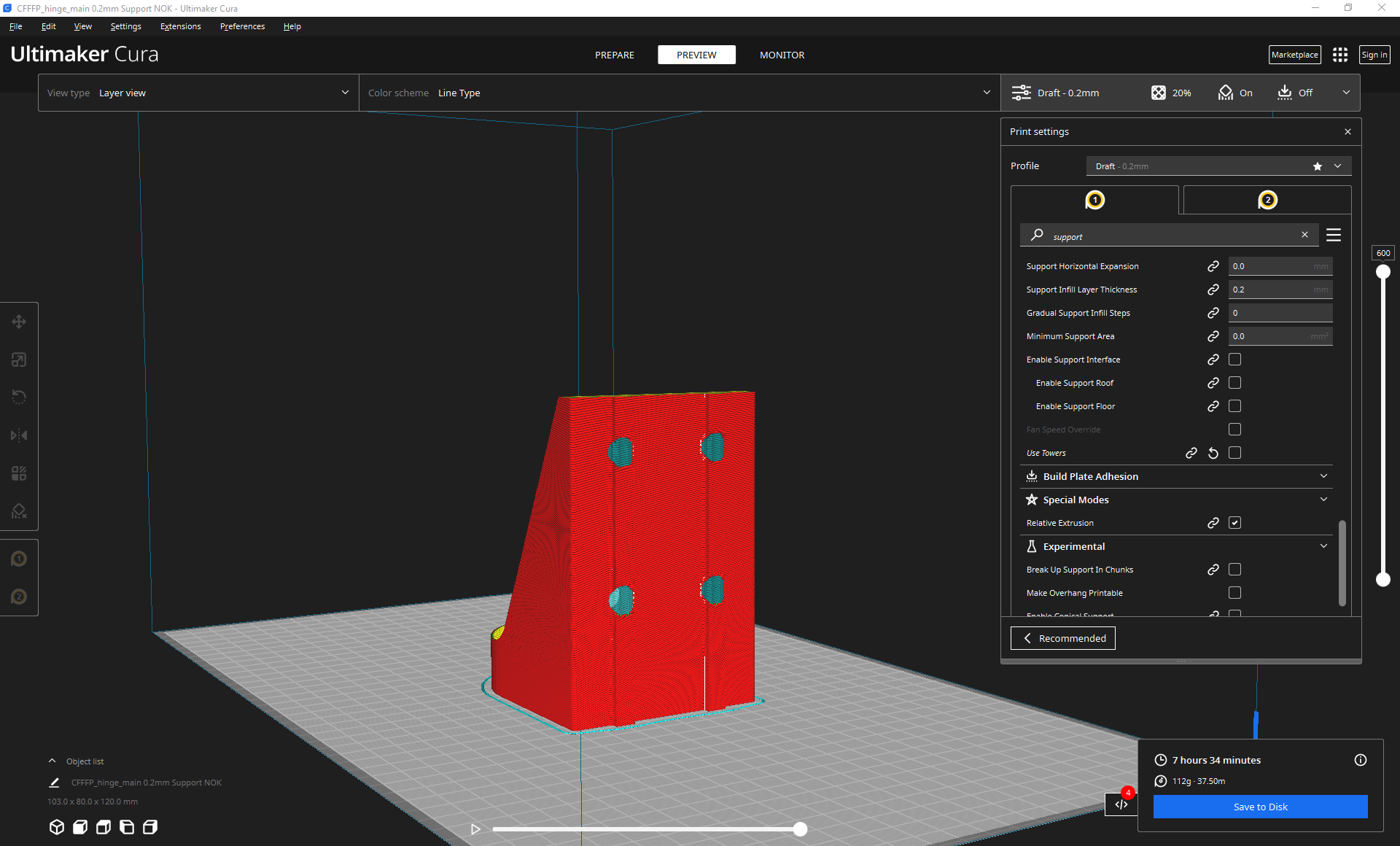Switch to PREPARE stage
This screenshot has height=846, width=1400.
coord(615,55)
